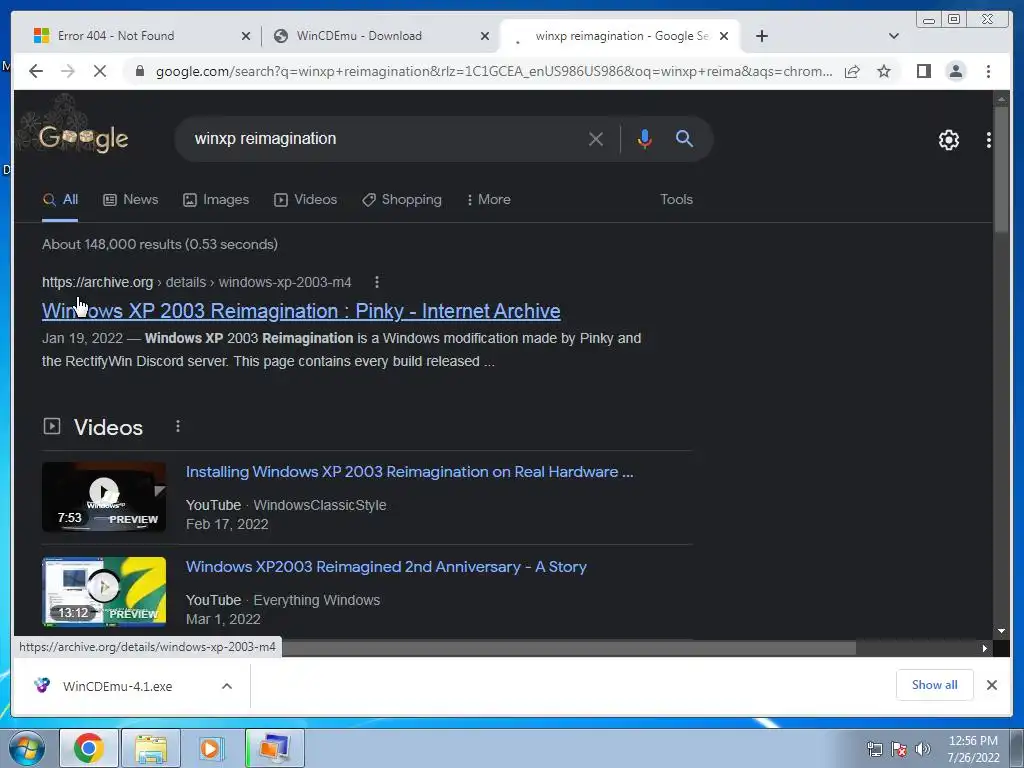Click the archive.org breadcrumb URL
Viewport: 1024px width, 768px height.
coord(196,282)
